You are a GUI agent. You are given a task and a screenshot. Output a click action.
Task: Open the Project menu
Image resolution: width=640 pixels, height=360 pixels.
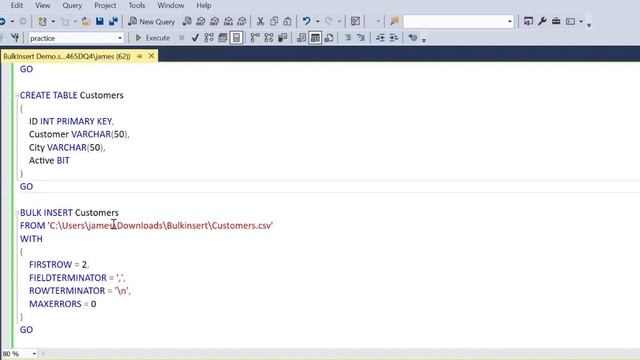[105, 5]
